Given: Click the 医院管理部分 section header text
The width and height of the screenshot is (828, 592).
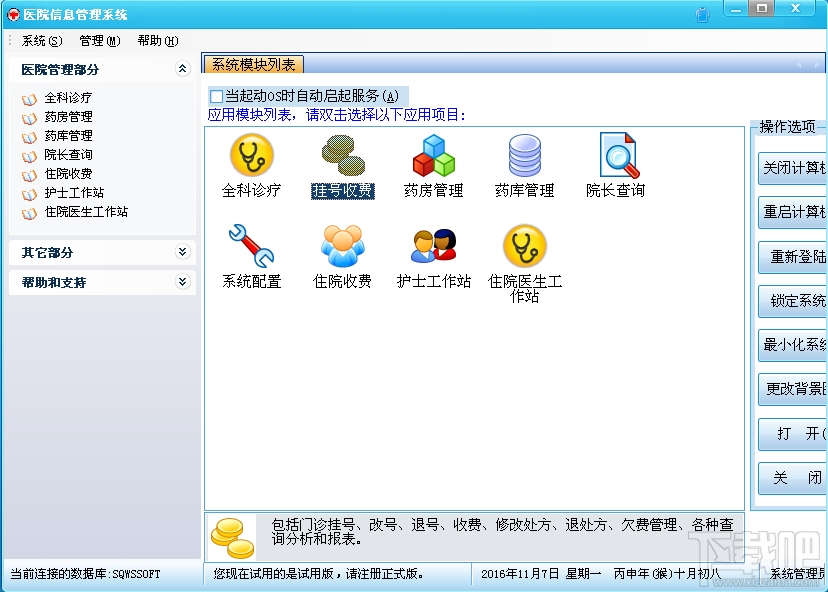Looking at the screenshot, I should pyautogui.click(x=60, y=70).
